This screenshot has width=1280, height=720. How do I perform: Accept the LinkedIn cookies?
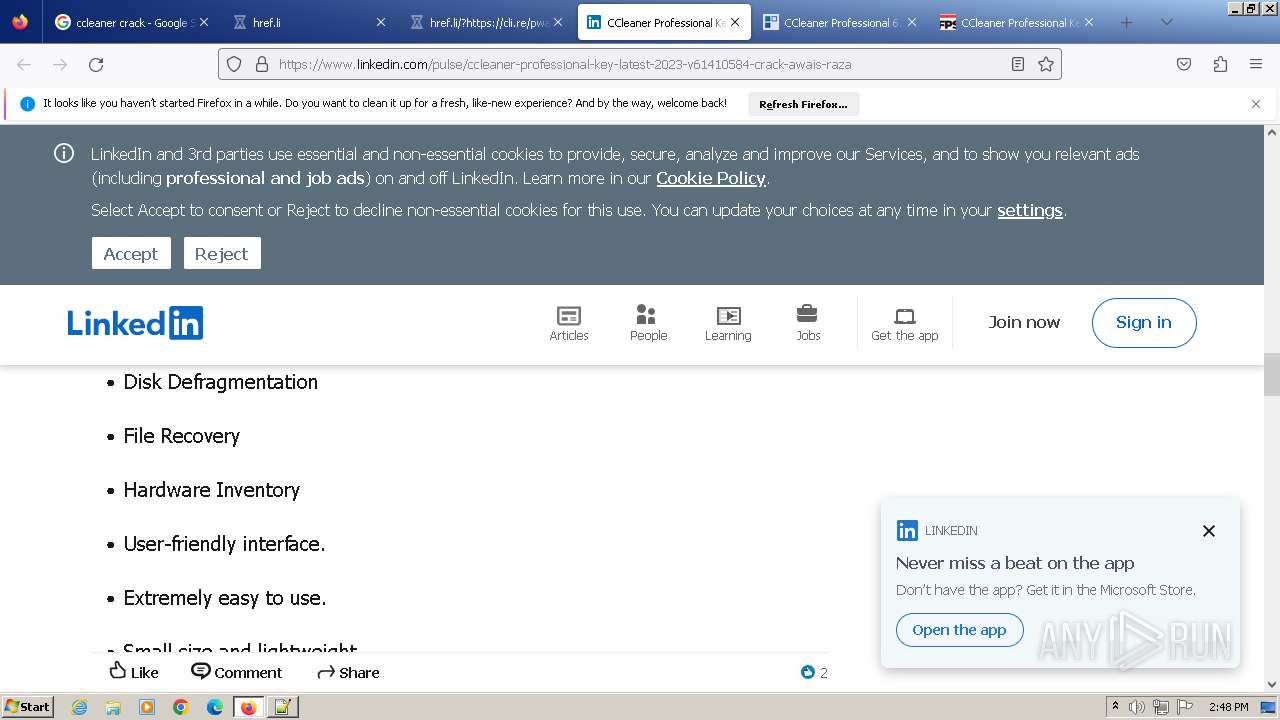[131, 253]
